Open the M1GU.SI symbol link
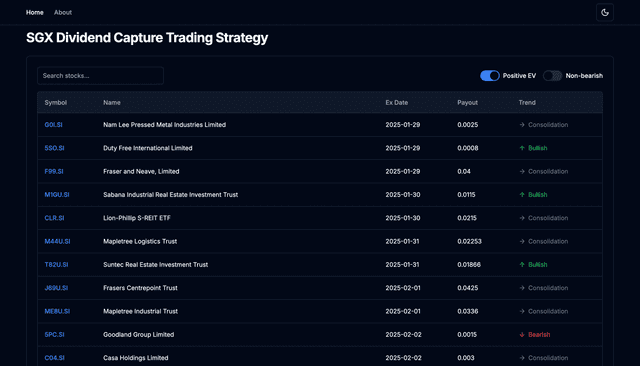The width and height of the screenshot is (640, 366). [57, 195]
